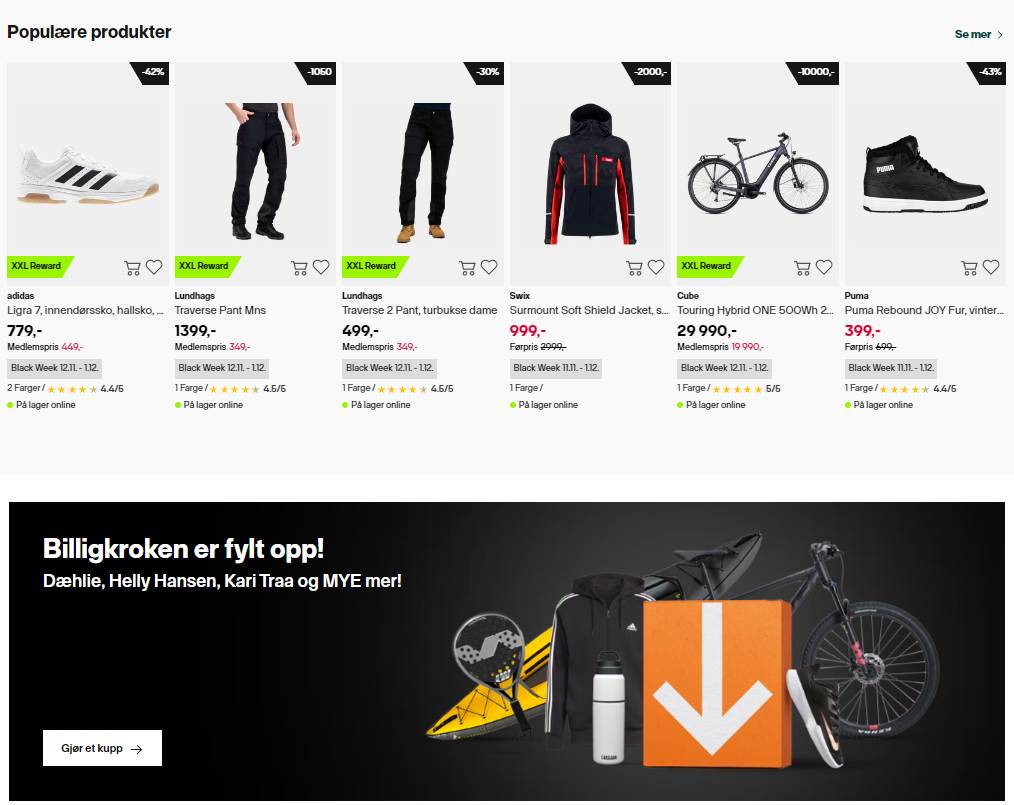Click Gjør et kupp button
The width and height of the screenshot is (1014, 805).
point(102,748)
